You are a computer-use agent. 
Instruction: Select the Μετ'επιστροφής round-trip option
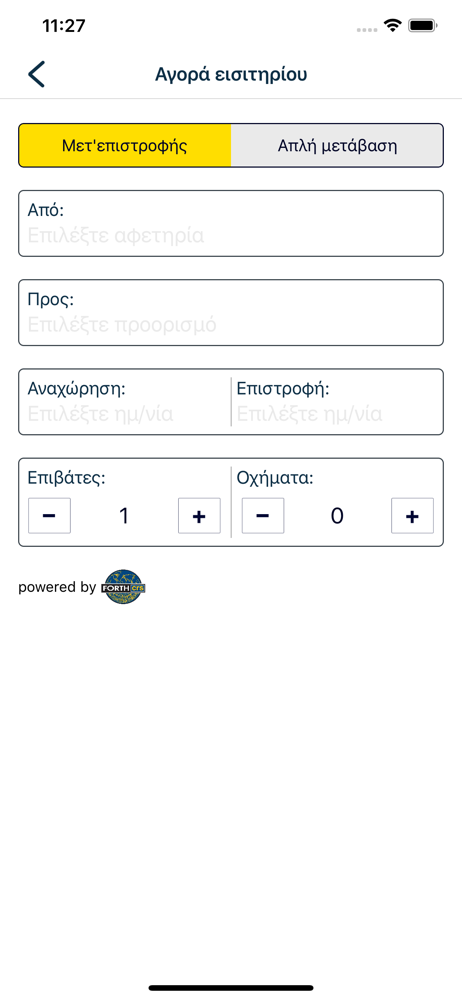[124, 145]
